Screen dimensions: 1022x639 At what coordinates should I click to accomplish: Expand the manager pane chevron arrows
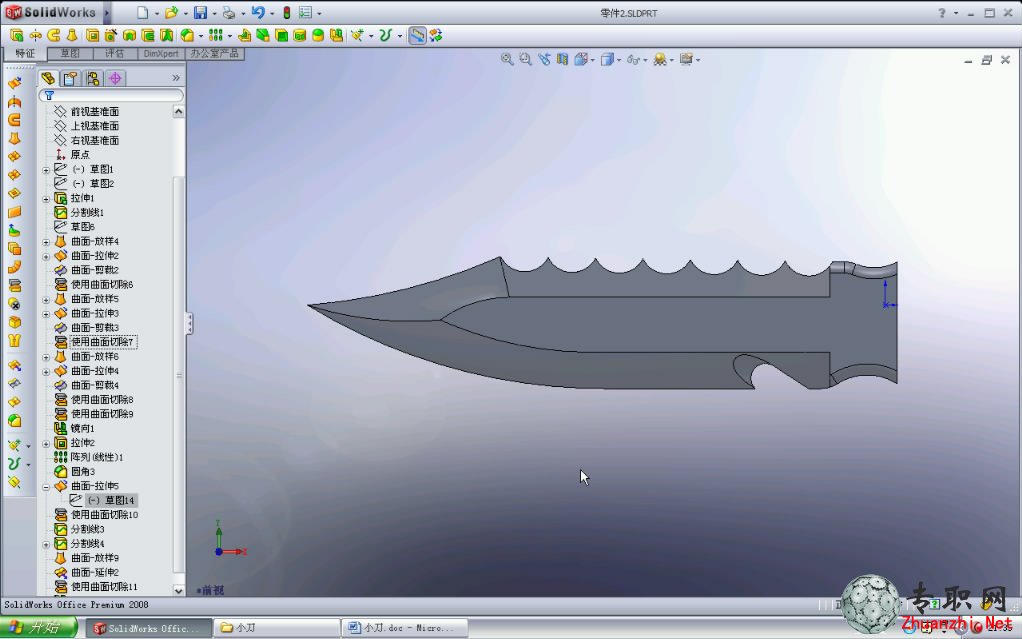pos(176,78)
